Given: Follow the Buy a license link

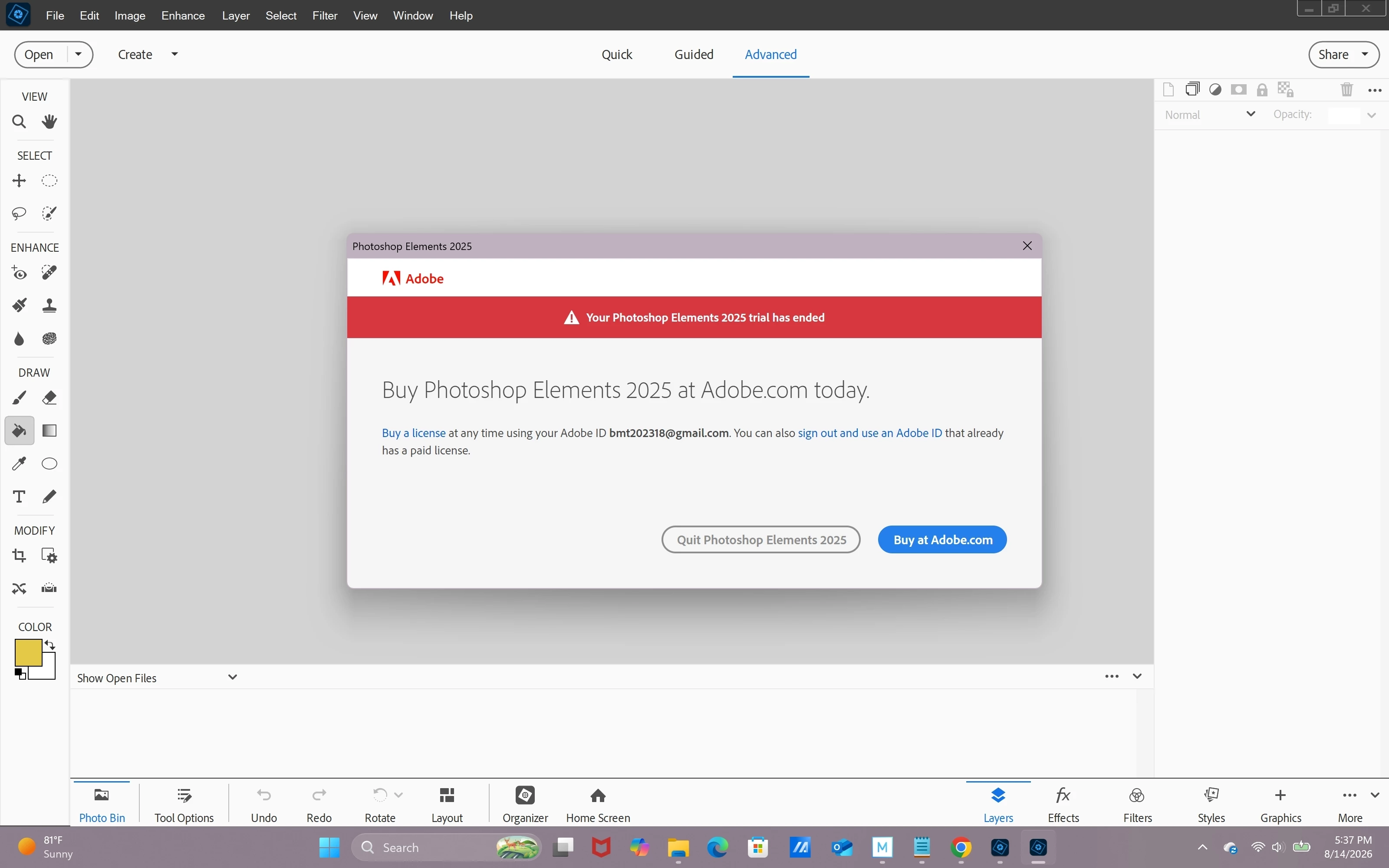Looking at the screenshot, I should pos(414,433).
